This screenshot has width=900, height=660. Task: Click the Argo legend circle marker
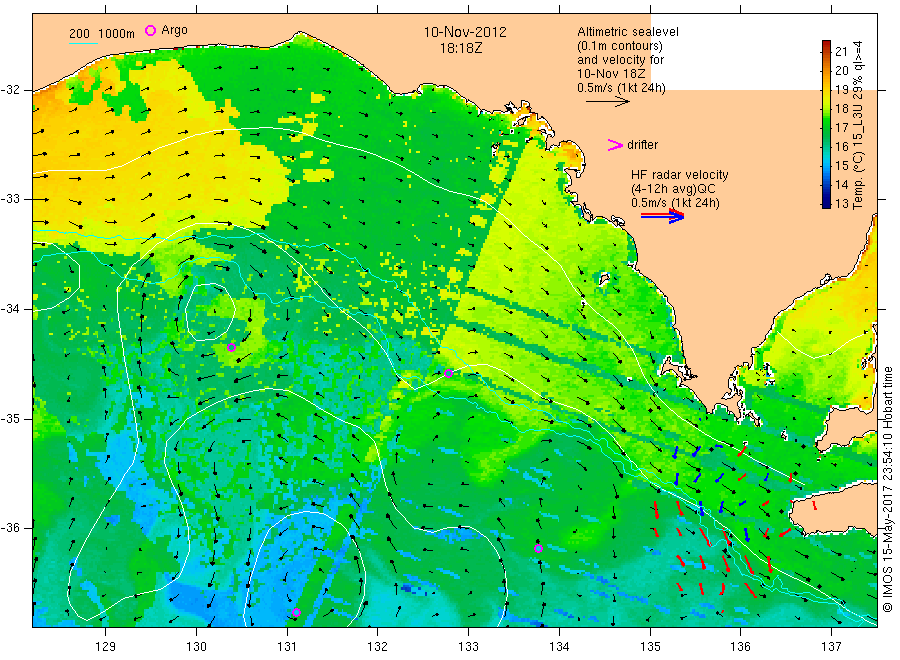click(x=150, y=30)
